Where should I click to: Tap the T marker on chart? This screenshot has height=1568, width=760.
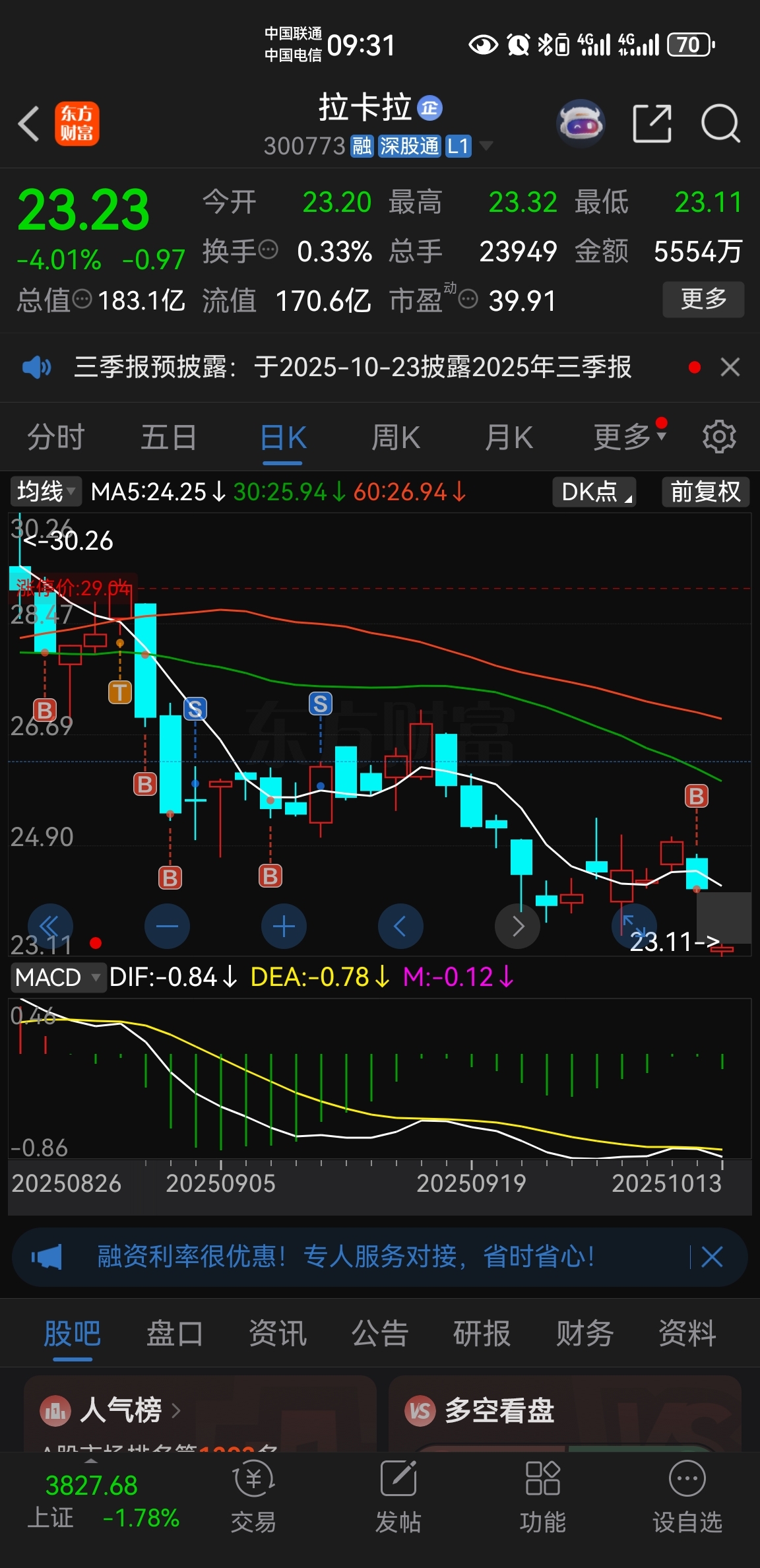pyautogui.click(x=120, y=692)
